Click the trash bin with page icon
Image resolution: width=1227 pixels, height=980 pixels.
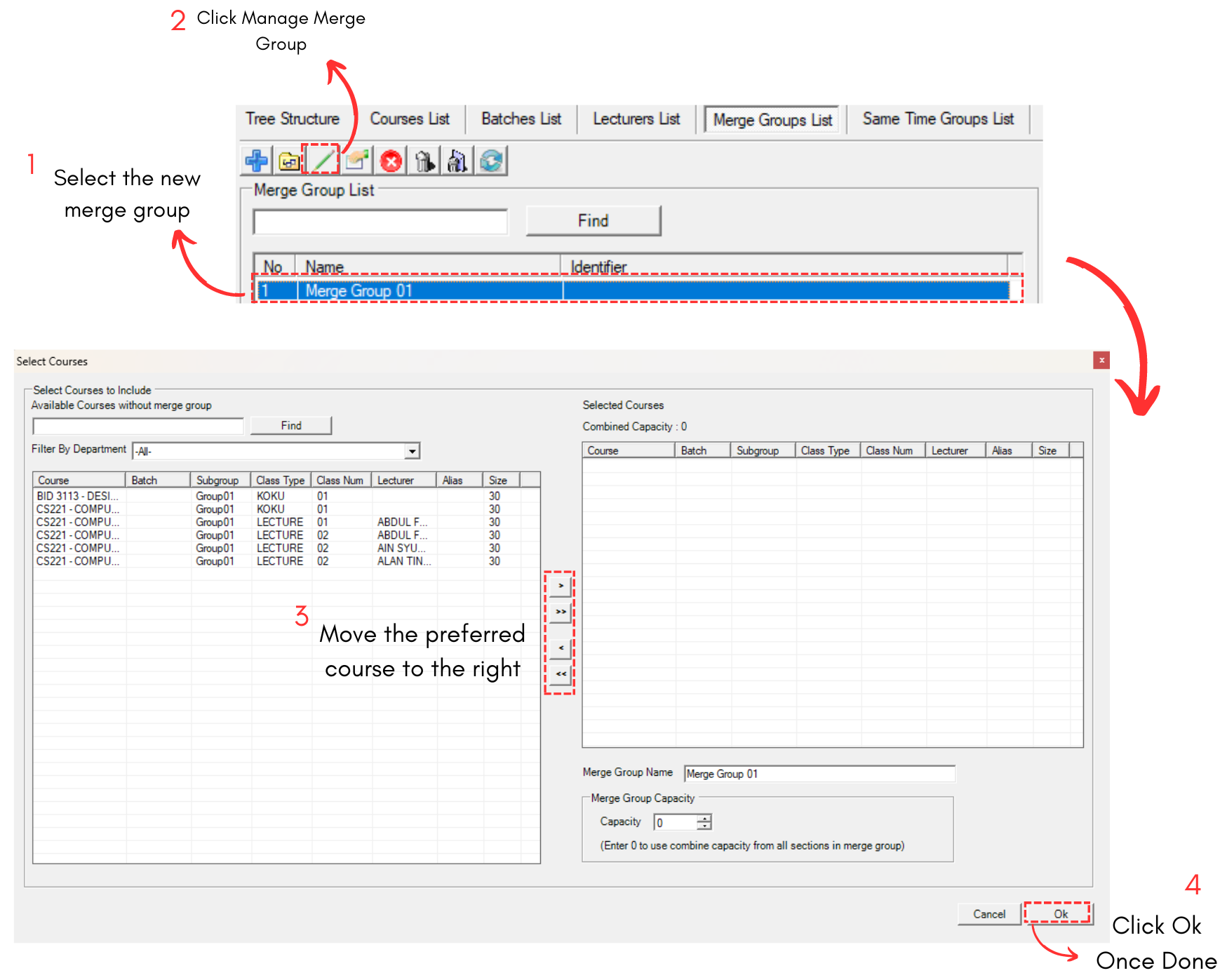click(x=457, y=161)
